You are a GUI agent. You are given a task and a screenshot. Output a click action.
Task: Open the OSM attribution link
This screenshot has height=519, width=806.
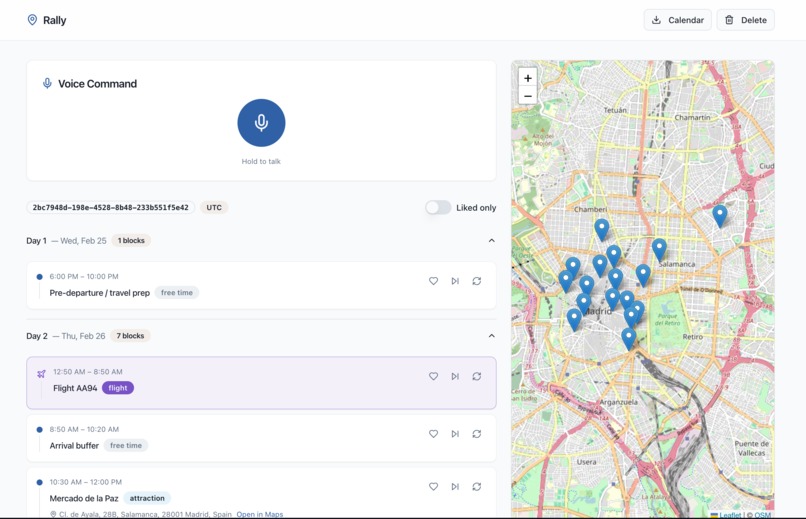(763, 514)
